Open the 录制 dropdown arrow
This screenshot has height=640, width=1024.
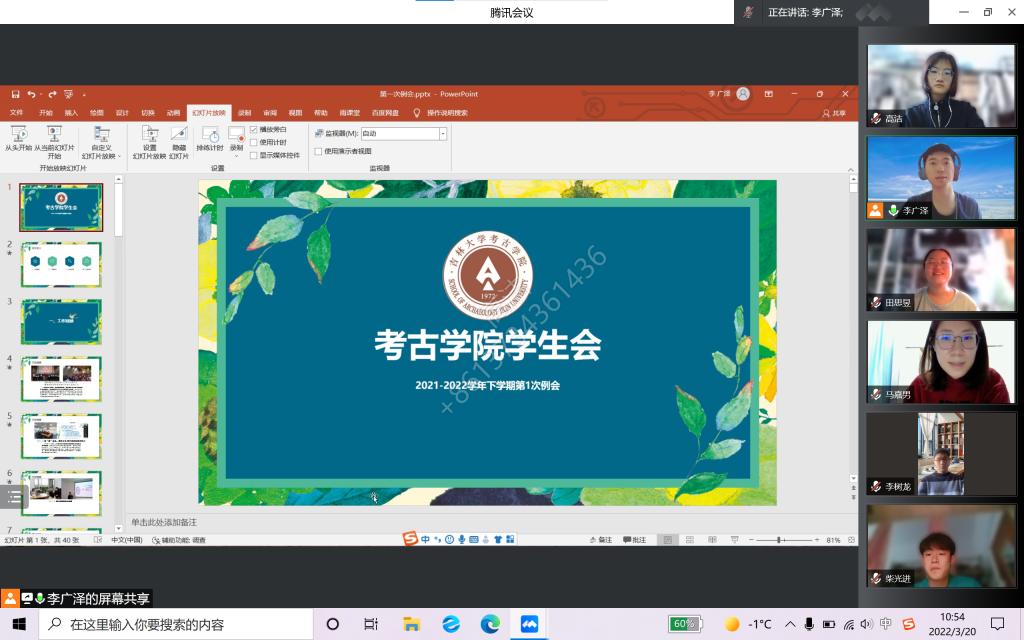point(237,155)
